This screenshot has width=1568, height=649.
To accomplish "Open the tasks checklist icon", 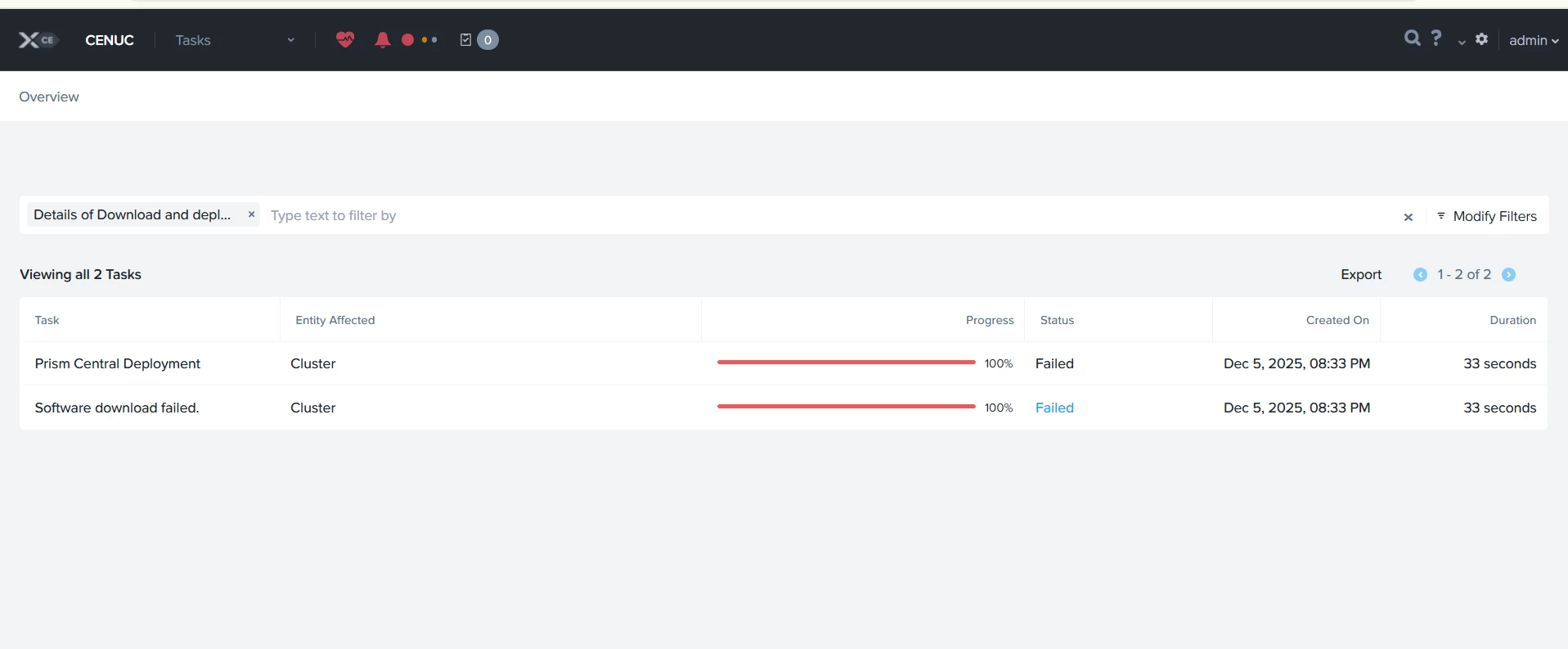I will click(465, 39).
